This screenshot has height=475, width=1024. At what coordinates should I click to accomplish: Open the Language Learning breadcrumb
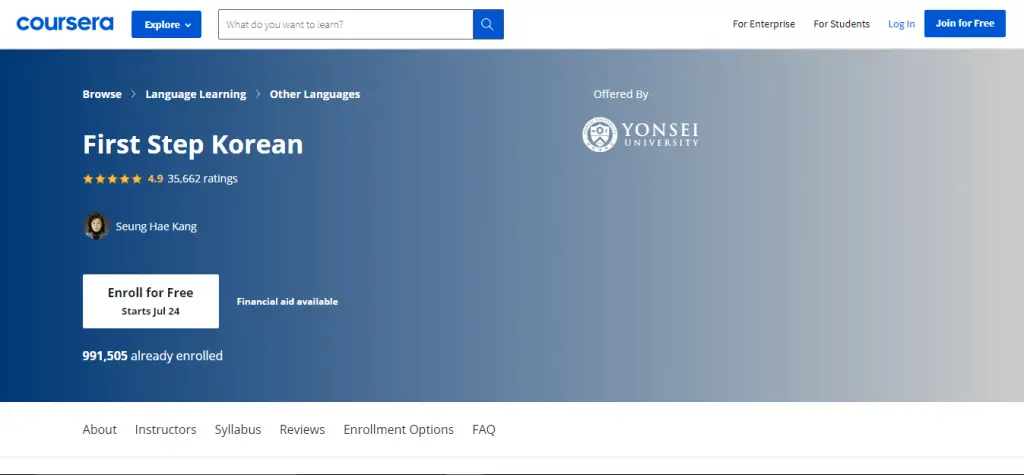click(196, 94)
